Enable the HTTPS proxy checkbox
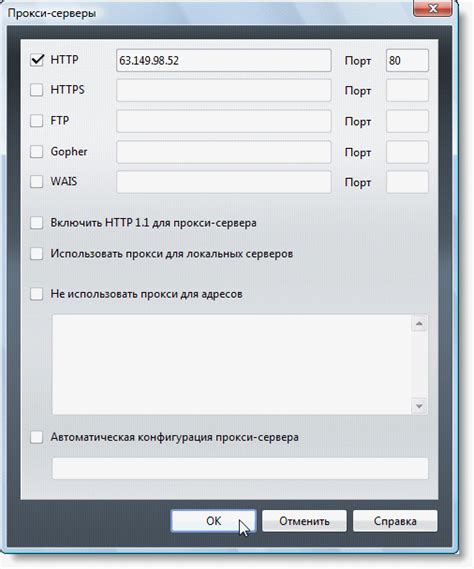The height and width of the screenshot is (569, 474). (37, 90)
